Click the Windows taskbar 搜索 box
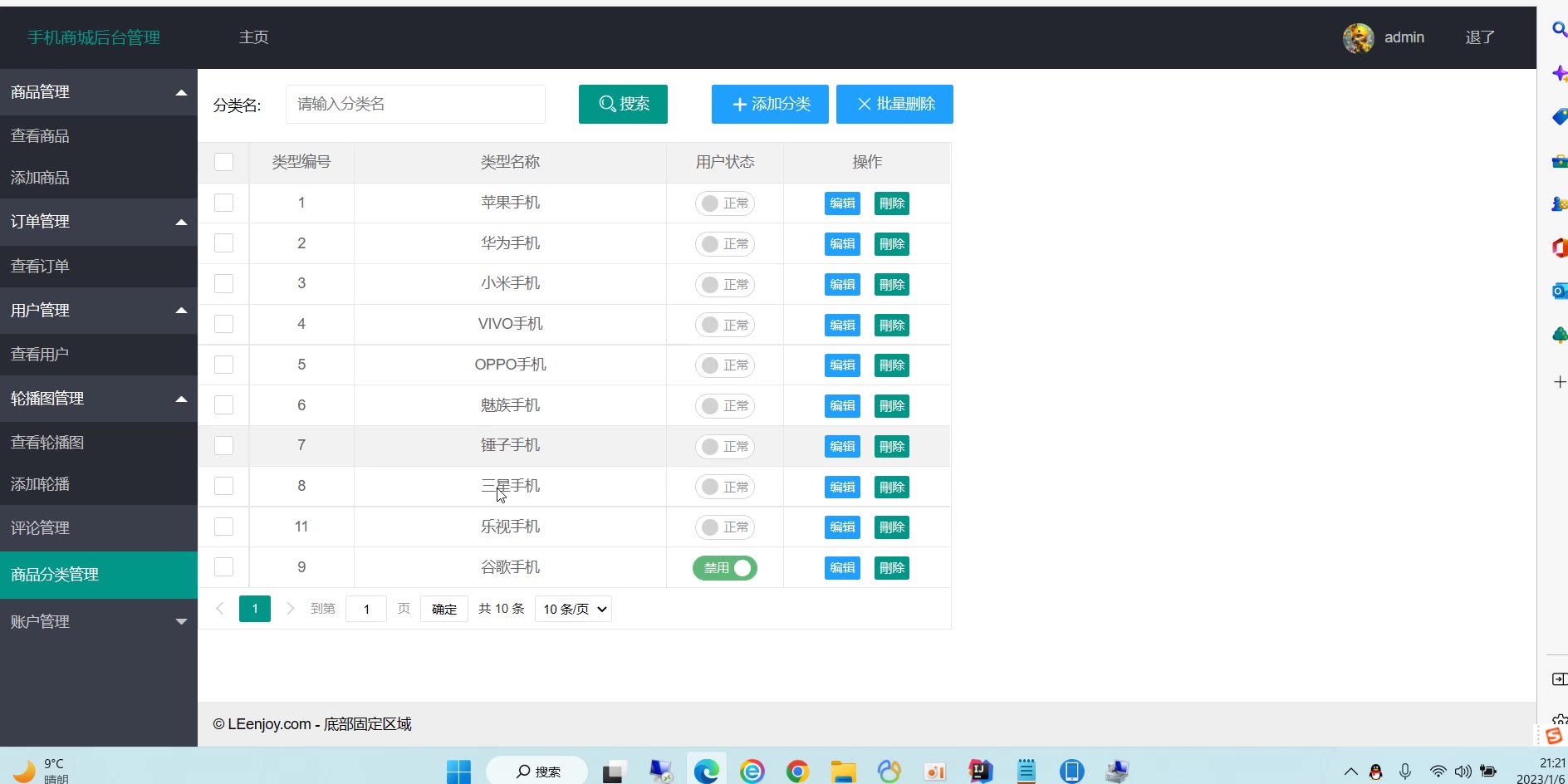1568x784 pixels. pyautogui.click(x=537, y=772)
